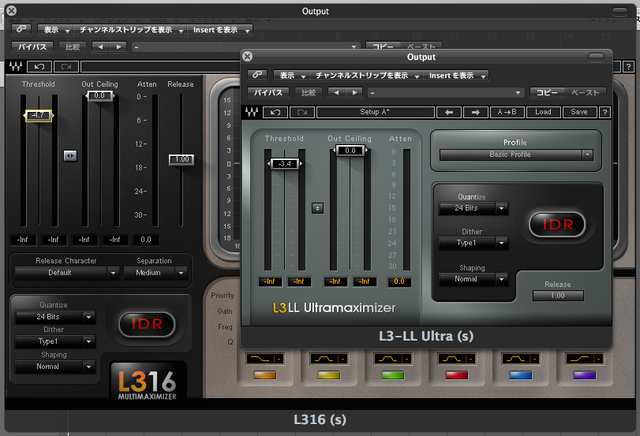Undo last change in L3-LL plugin
The image size is (640, 436).
pyautogui.click(x=276, y=112)
